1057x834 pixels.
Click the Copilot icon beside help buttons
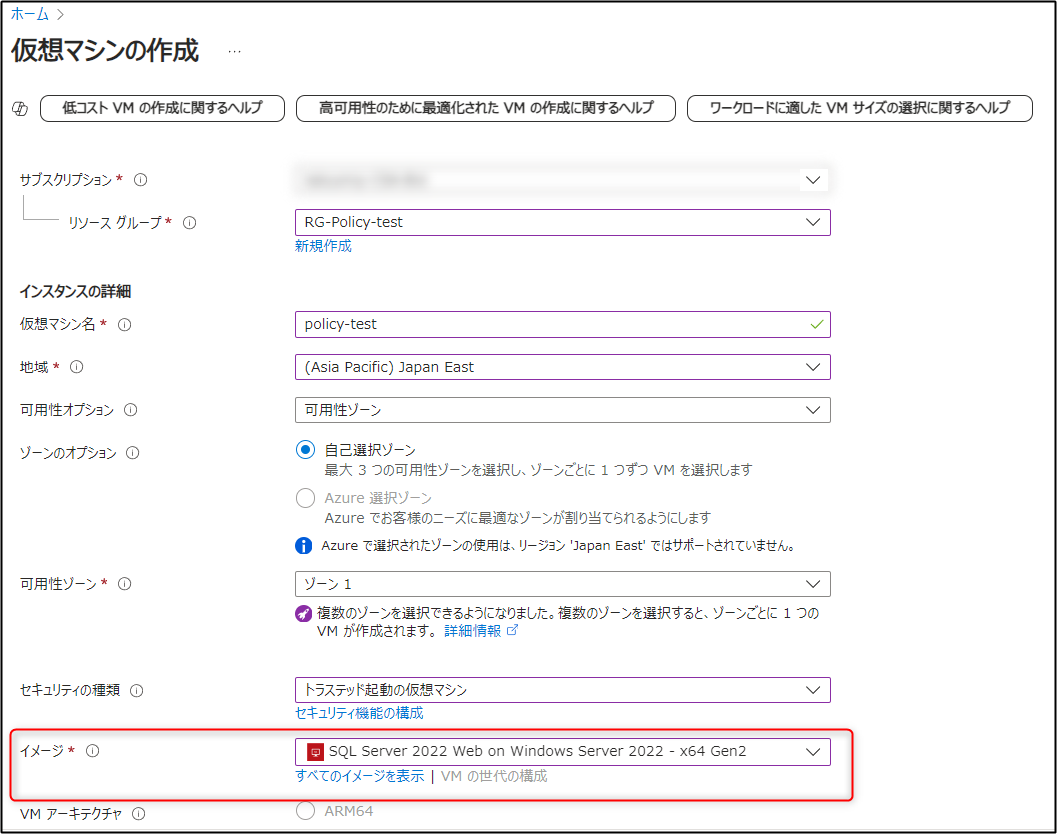(20, 109)
